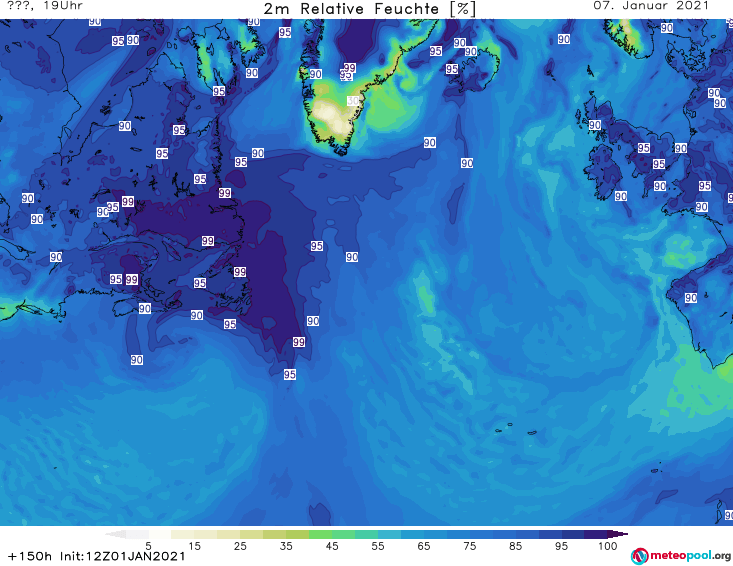This screenshot has height=566, width=733.
Task: Click legend value '55'
Action: [x=378, y=546]
